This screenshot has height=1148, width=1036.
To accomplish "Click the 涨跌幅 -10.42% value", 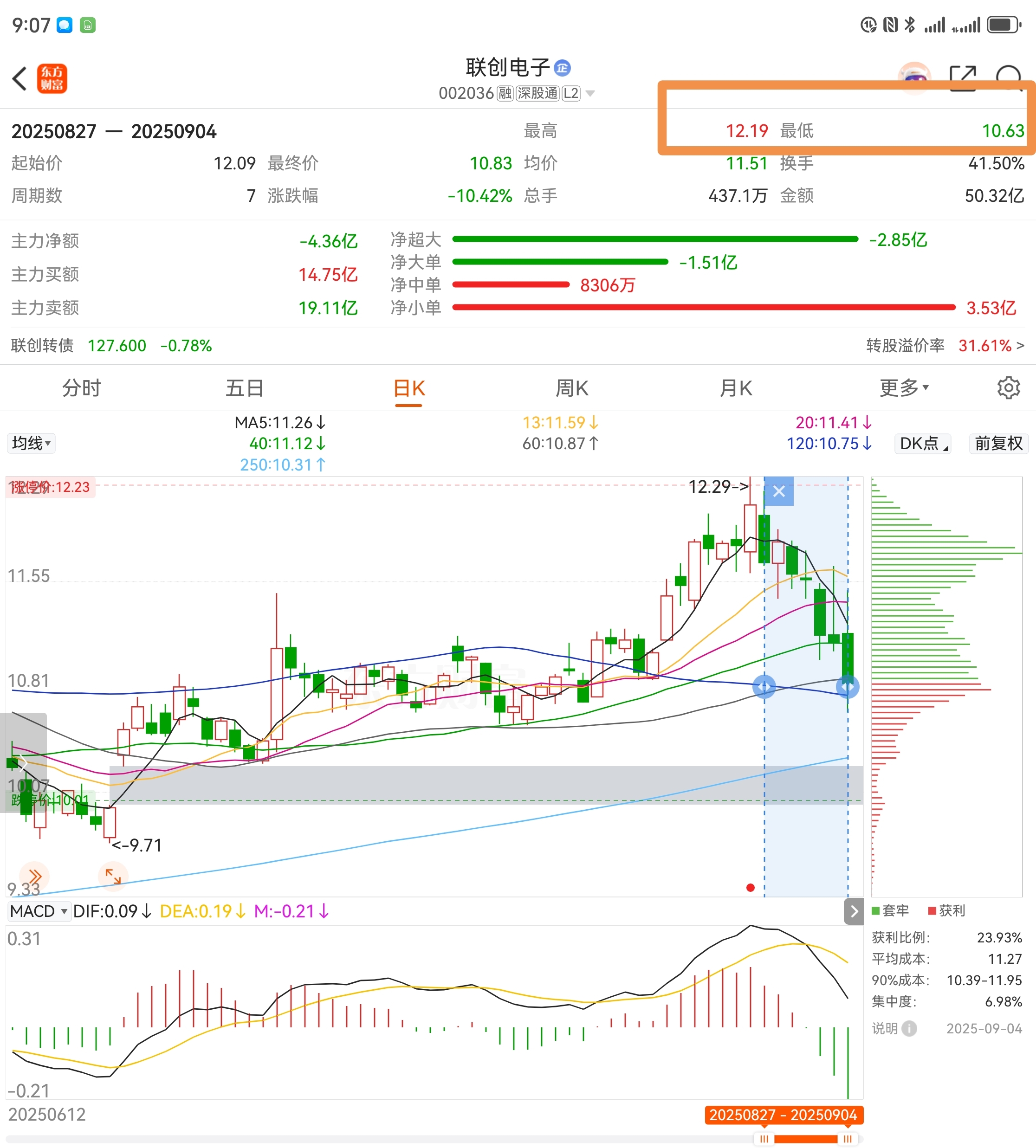I will click(479, 196).
